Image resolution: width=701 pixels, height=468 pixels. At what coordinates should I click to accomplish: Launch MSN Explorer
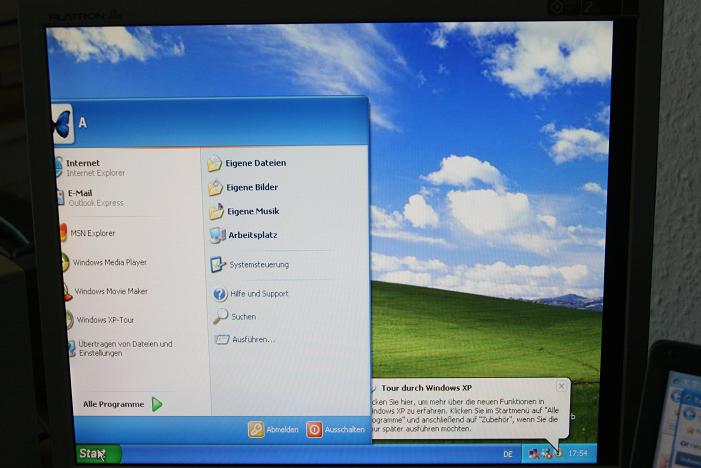[x=88, y=233]
